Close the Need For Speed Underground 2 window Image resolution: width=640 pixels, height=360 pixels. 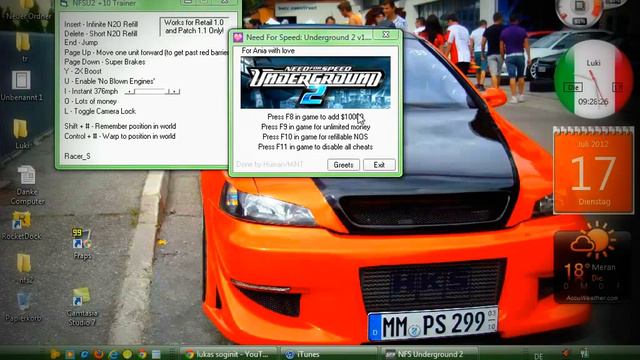pos(386,35)
